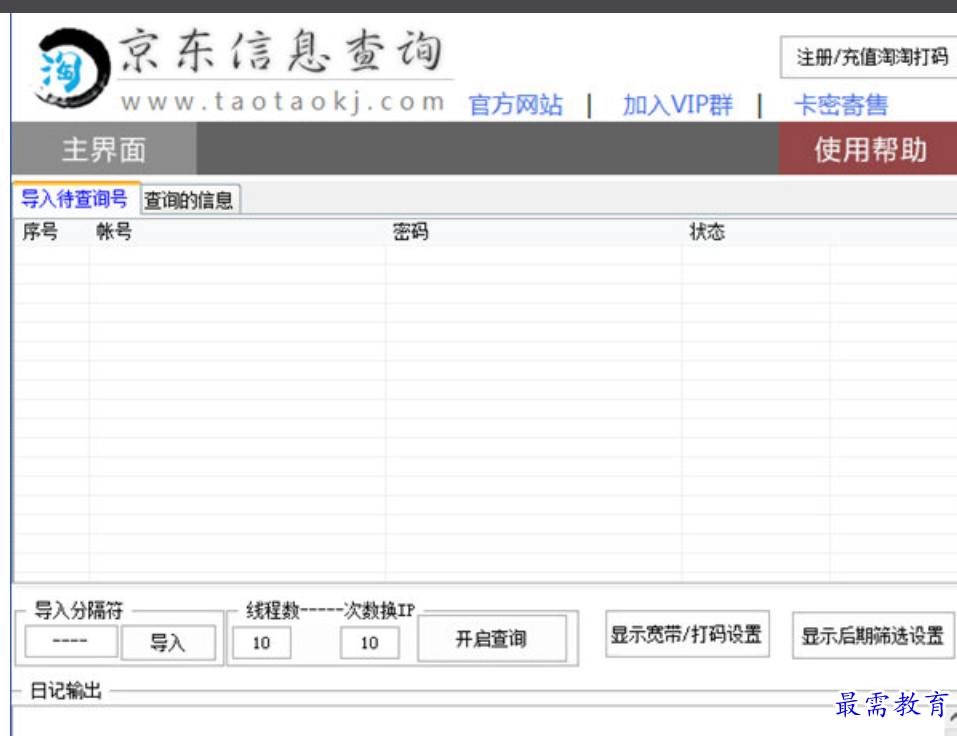Select the 导入待查询号 tab
957x736 pixels.
(x=75, y=198)
